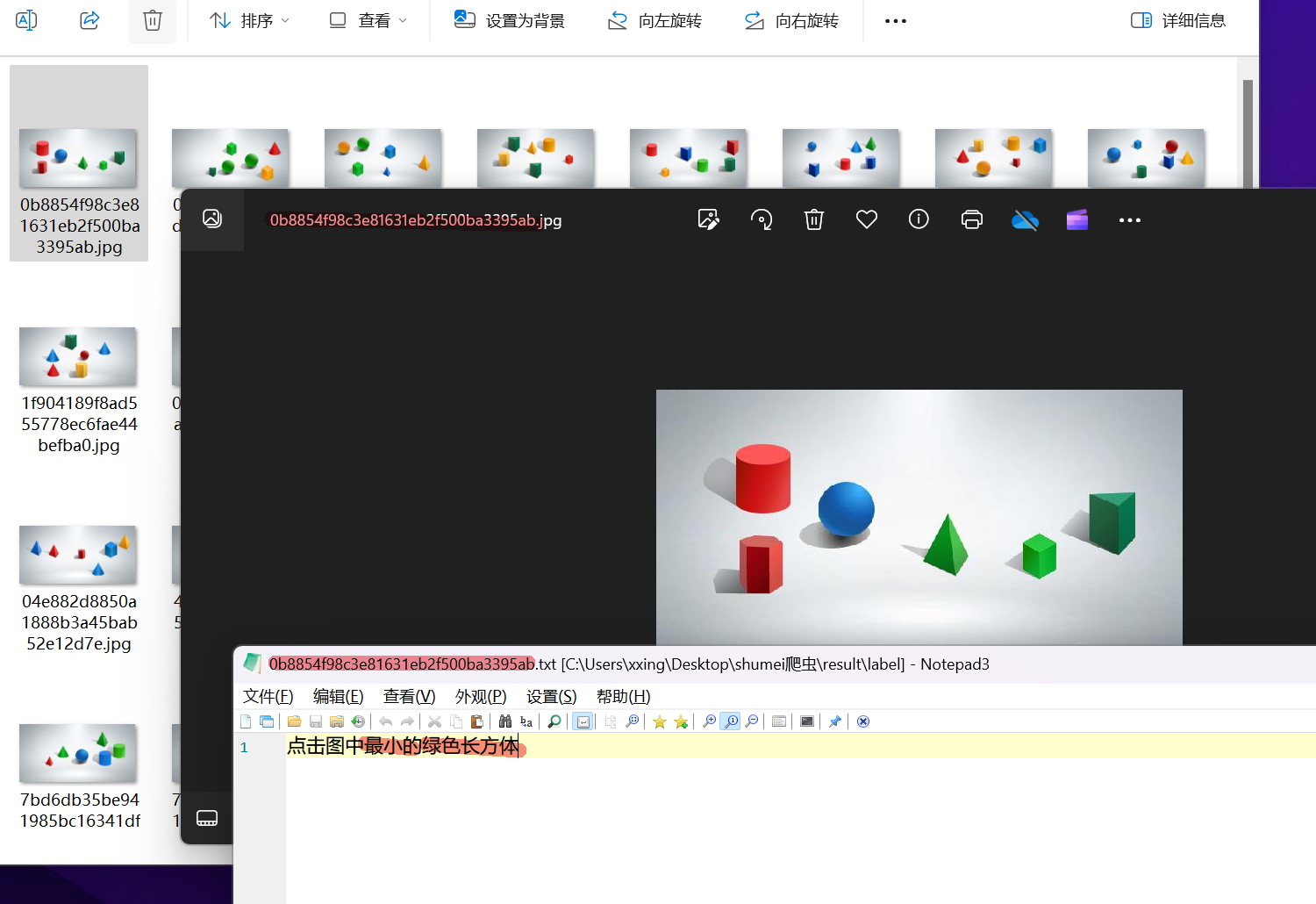Viewport: 1316px width, 904px height.
Task: Click the Add to Favorites star-plus icon
Action: (681, 721)
